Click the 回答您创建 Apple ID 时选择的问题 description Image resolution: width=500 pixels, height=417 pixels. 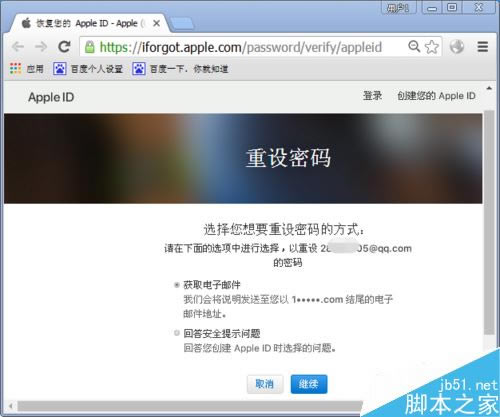click(x=259, y=348)
